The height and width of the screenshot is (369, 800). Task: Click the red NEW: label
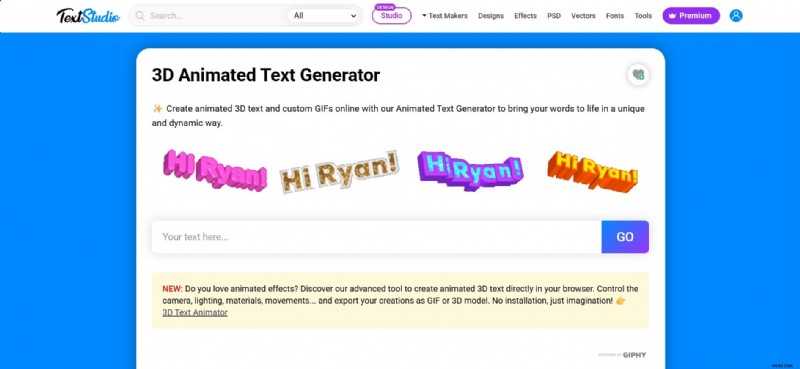click(x=172, y=289)
